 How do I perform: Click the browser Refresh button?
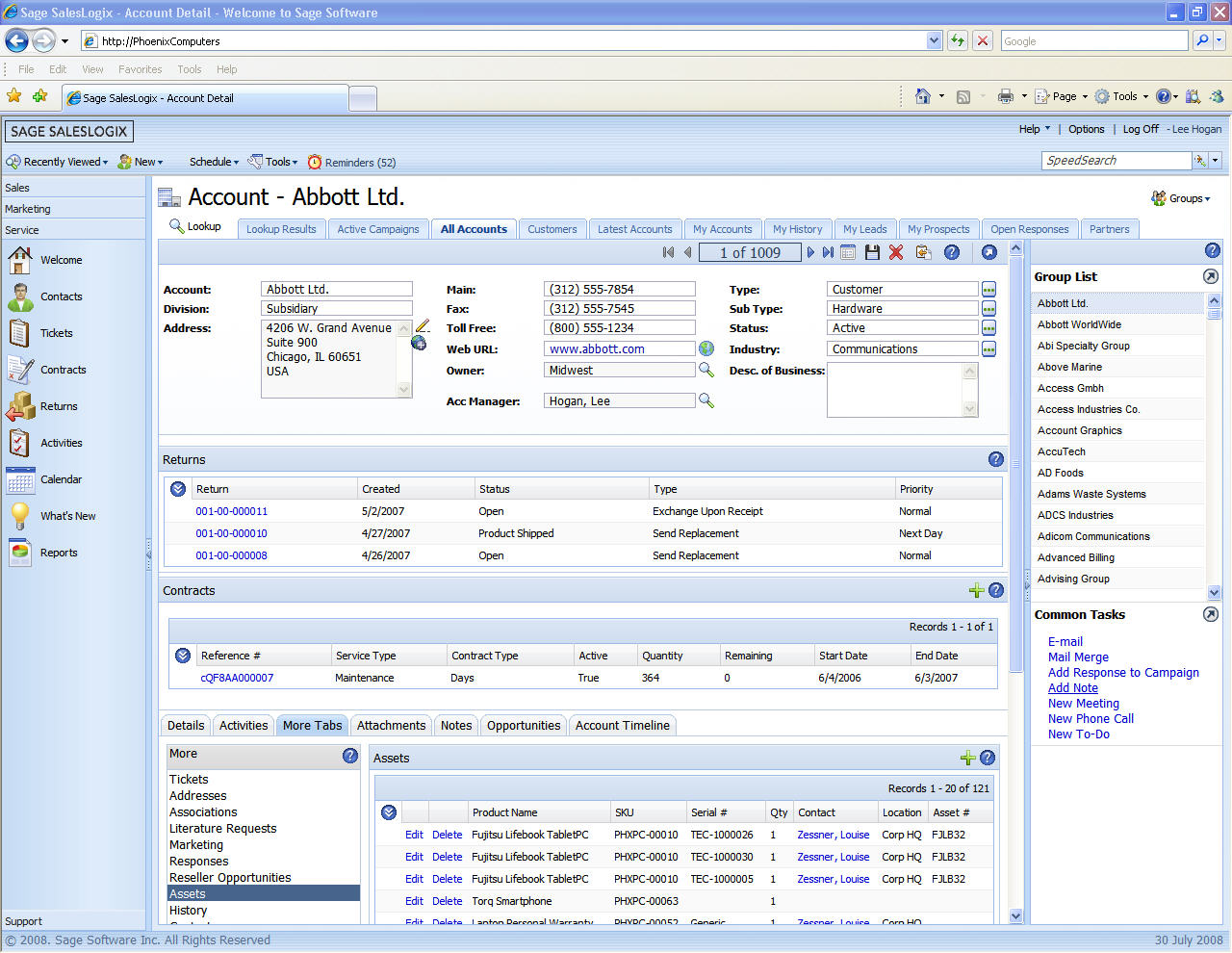point(957,40)
